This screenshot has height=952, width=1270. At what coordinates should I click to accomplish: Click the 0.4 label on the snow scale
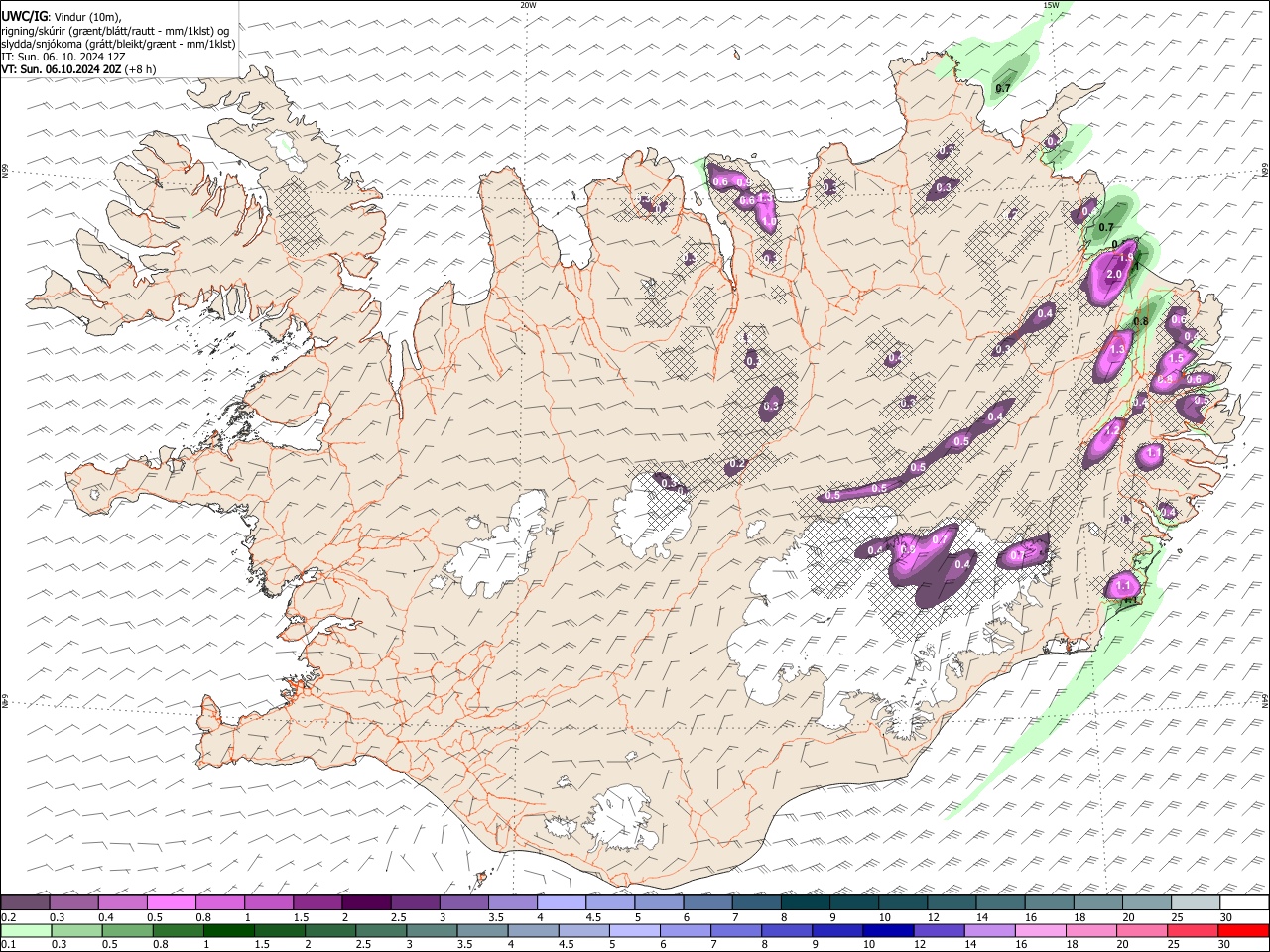tap(107, 917)
